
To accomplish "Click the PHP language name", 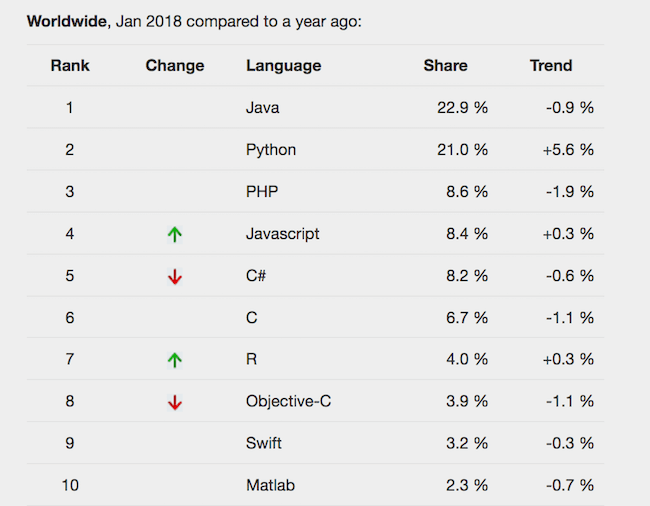I will (x=262, y=192).
